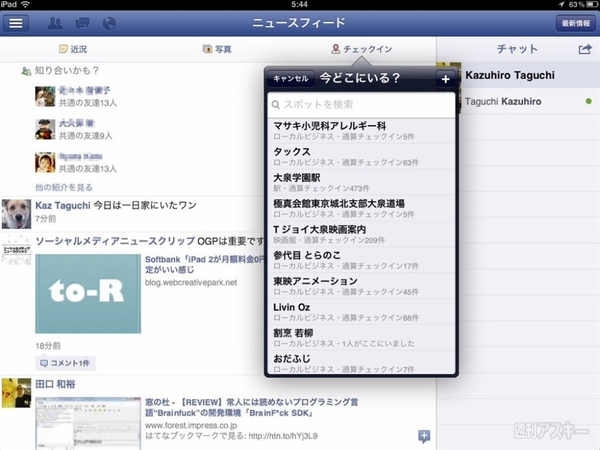Open the friend requests icon
600x450 pixels.
55,23
